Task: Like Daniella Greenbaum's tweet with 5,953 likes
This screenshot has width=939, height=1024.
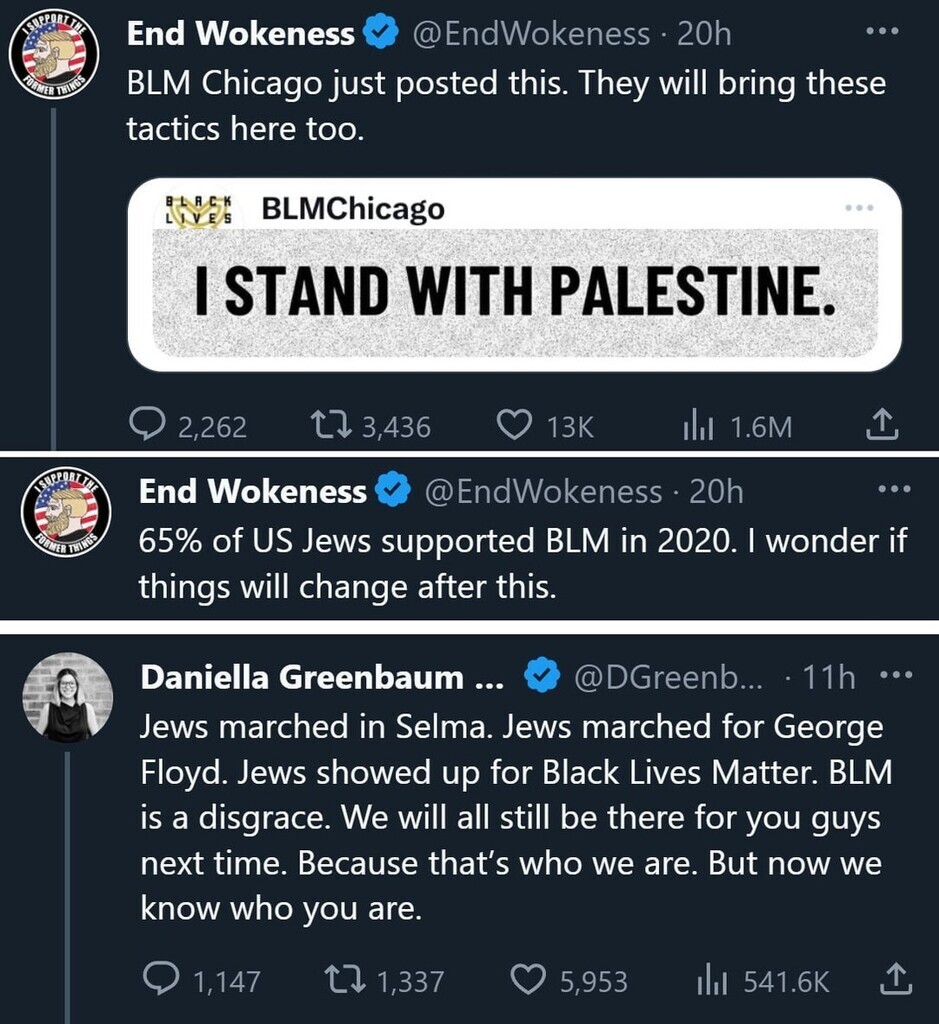Action: (528, 980)
